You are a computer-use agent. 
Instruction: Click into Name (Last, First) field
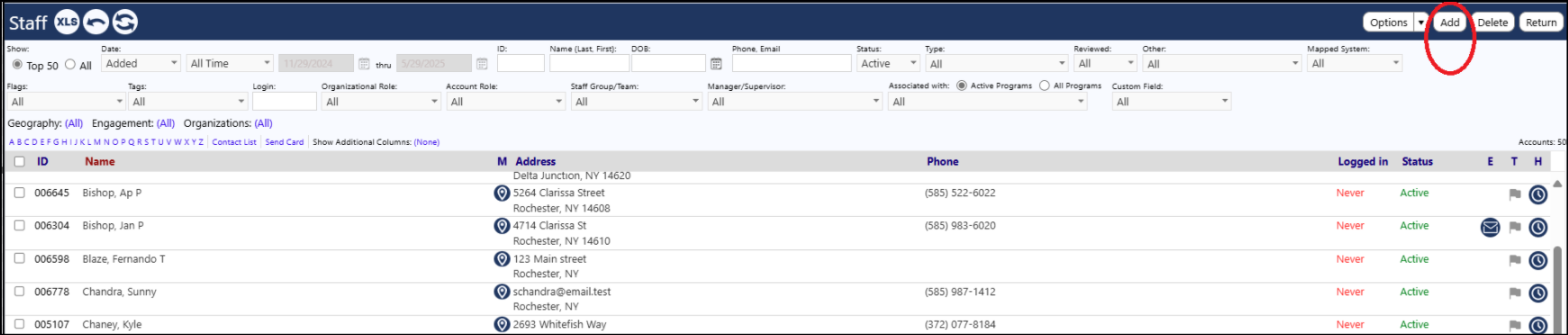590,63
